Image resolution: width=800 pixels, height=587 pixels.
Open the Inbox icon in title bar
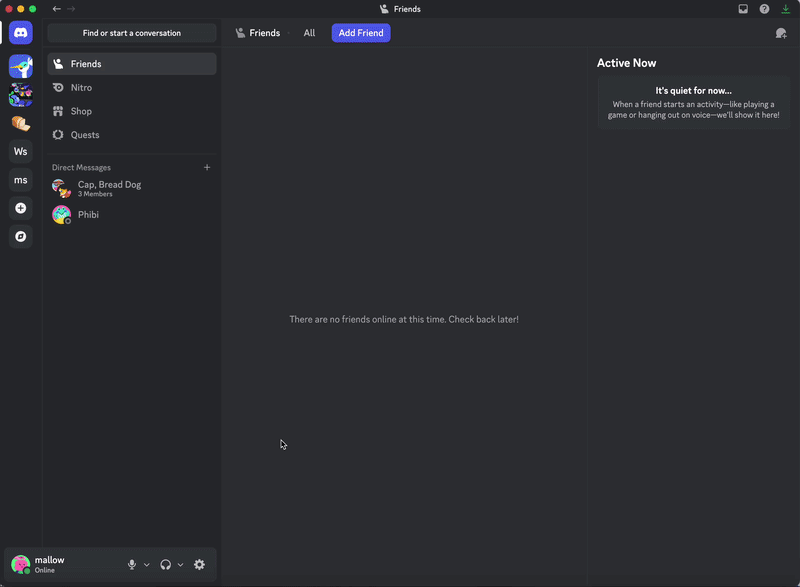(x=743, y=9)
